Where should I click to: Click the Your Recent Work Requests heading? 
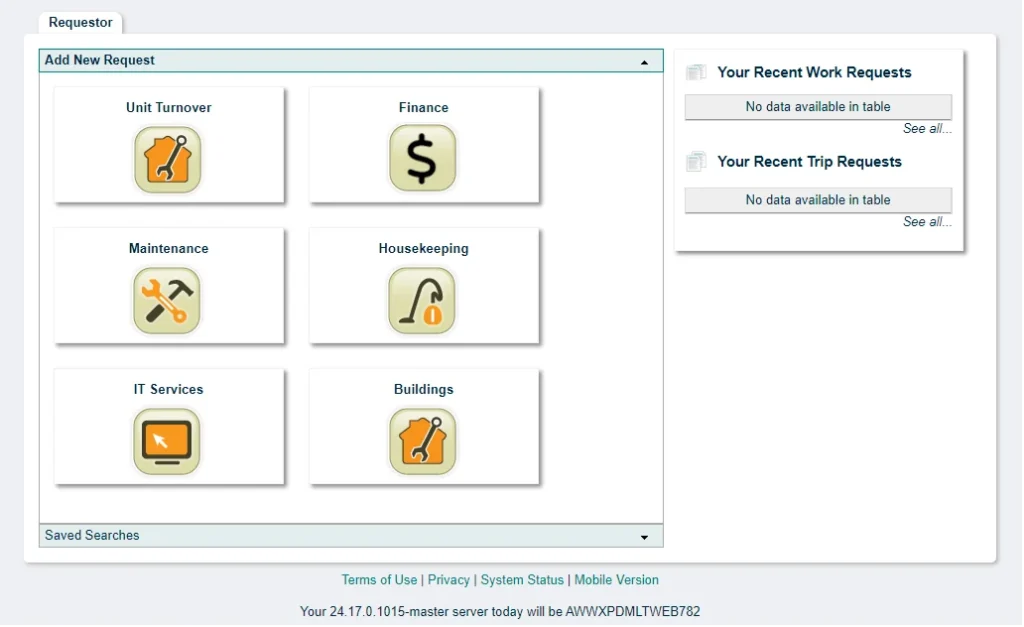[x=814, y=73]
